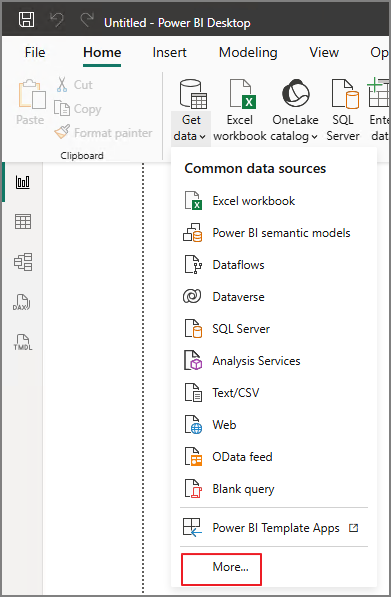
Task: Click the OneLake catalog ribbon icon
Action: tap(296, 94)
